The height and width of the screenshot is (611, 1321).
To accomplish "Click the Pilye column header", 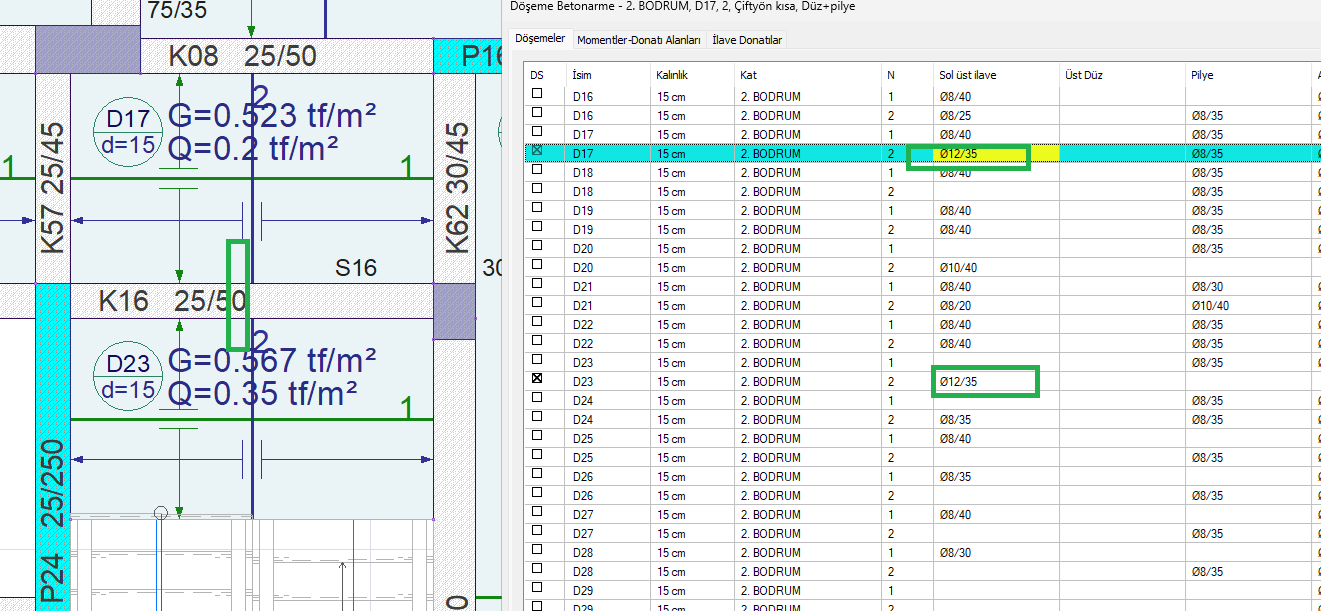I will pyautogui.click(x=1202, y=75).
